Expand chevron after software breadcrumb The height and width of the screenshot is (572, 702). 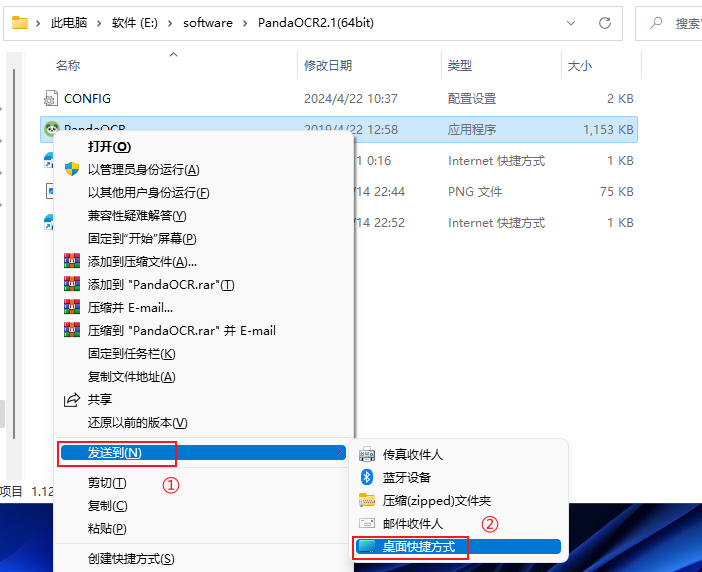[245, 23]
